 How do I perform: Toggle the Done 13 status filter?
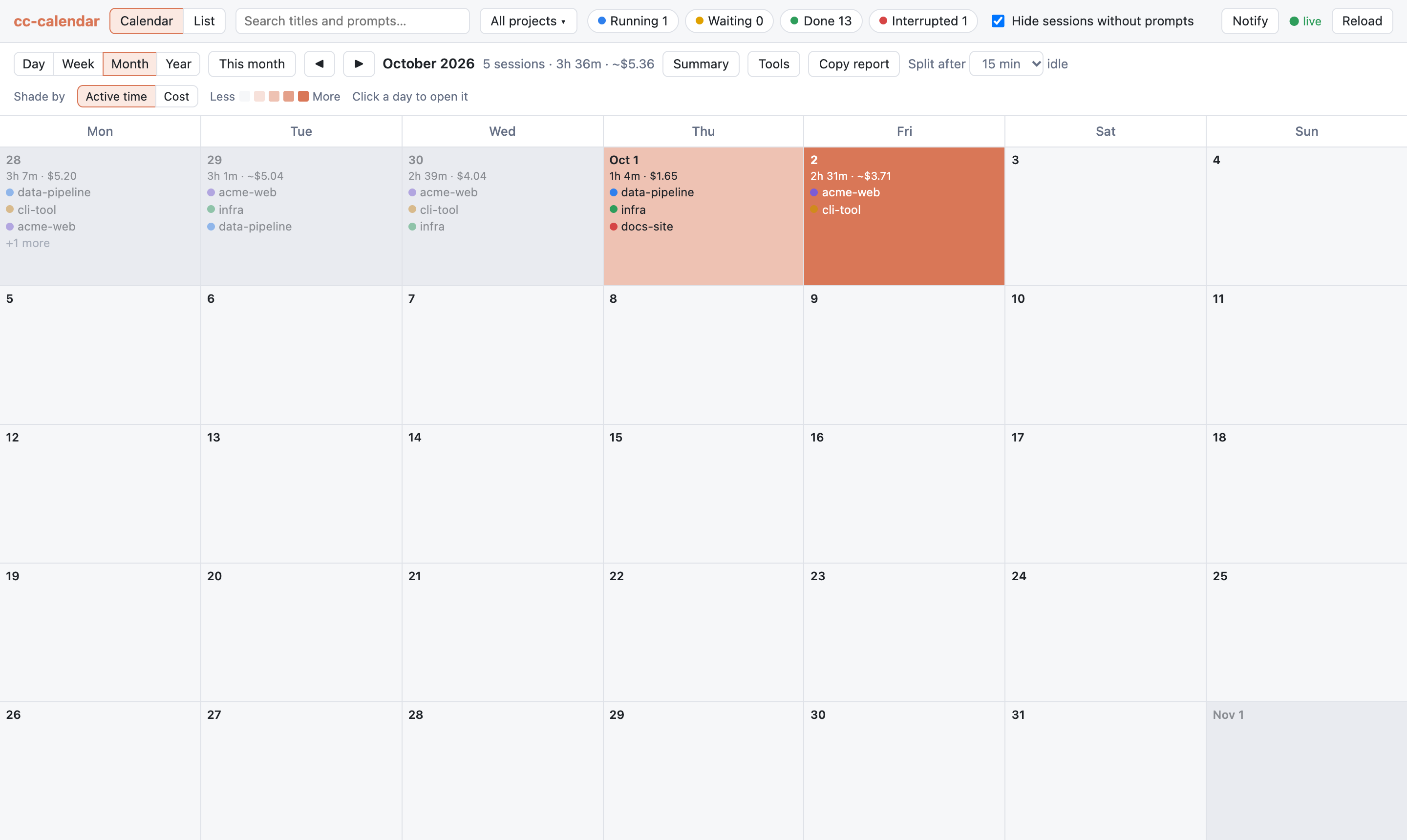click(820, 21)
